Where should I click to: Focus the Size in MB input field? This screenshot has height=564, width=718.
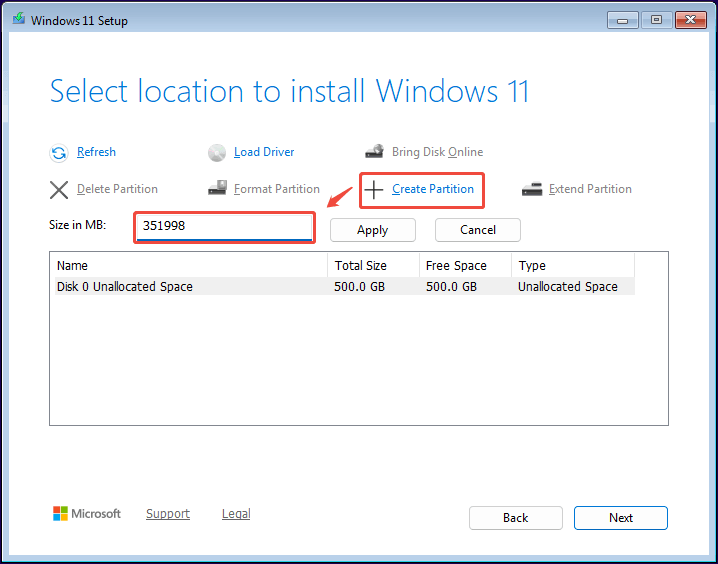coord(224,227)
